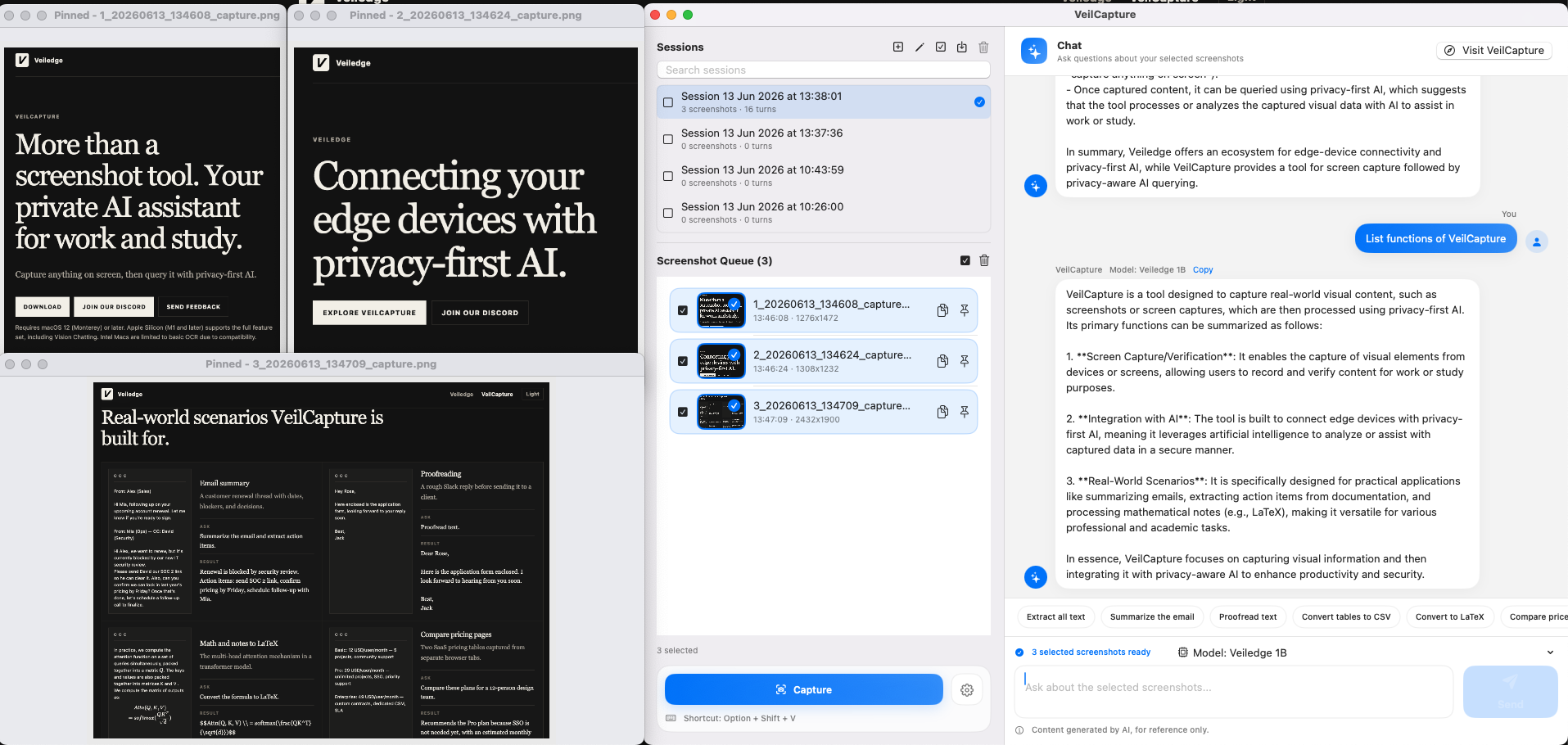
Task: Click the 'Proofread text' suggestion chip
Action: 1248,617
